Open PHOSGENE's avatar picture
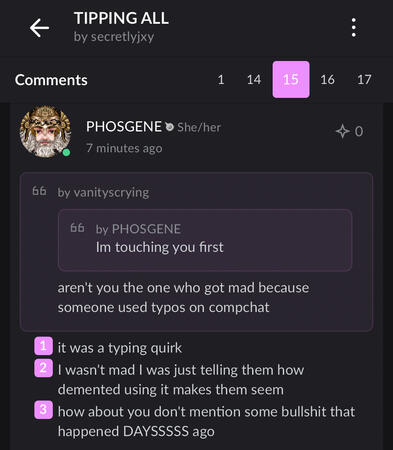This screenshot has height=450, width=393. (45, 131)
